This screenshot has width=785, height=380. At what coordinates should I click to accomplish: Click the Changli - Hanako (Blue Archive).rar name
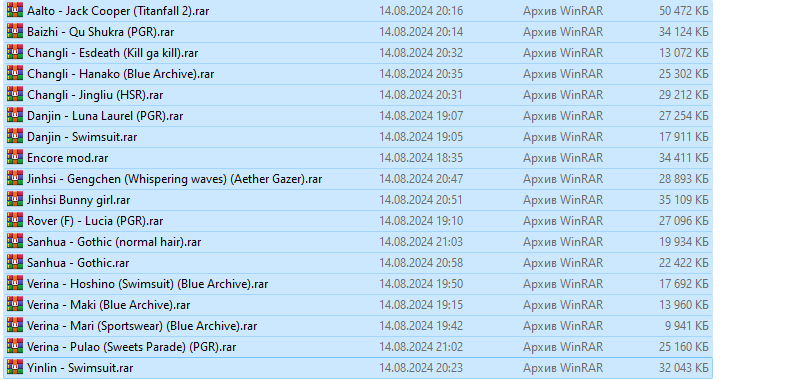click(121, 74)
